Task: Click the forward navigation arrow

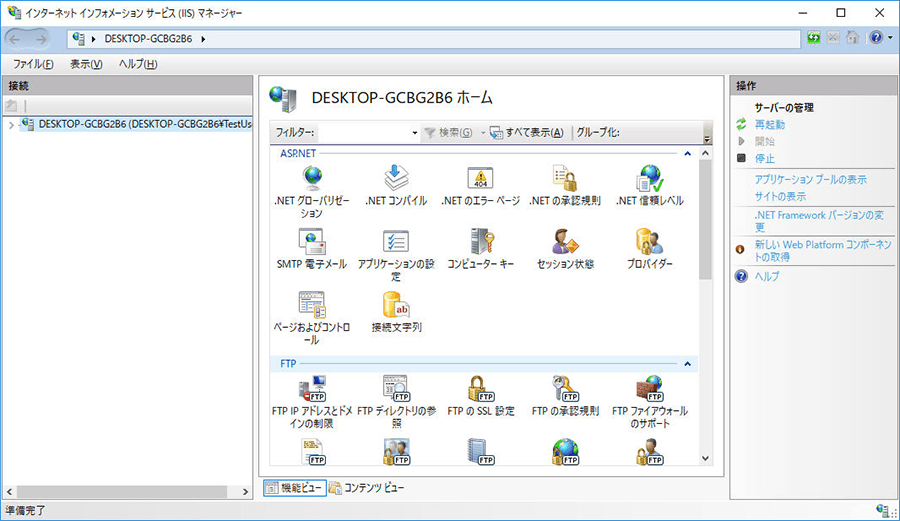Action: tap(40, 39)
